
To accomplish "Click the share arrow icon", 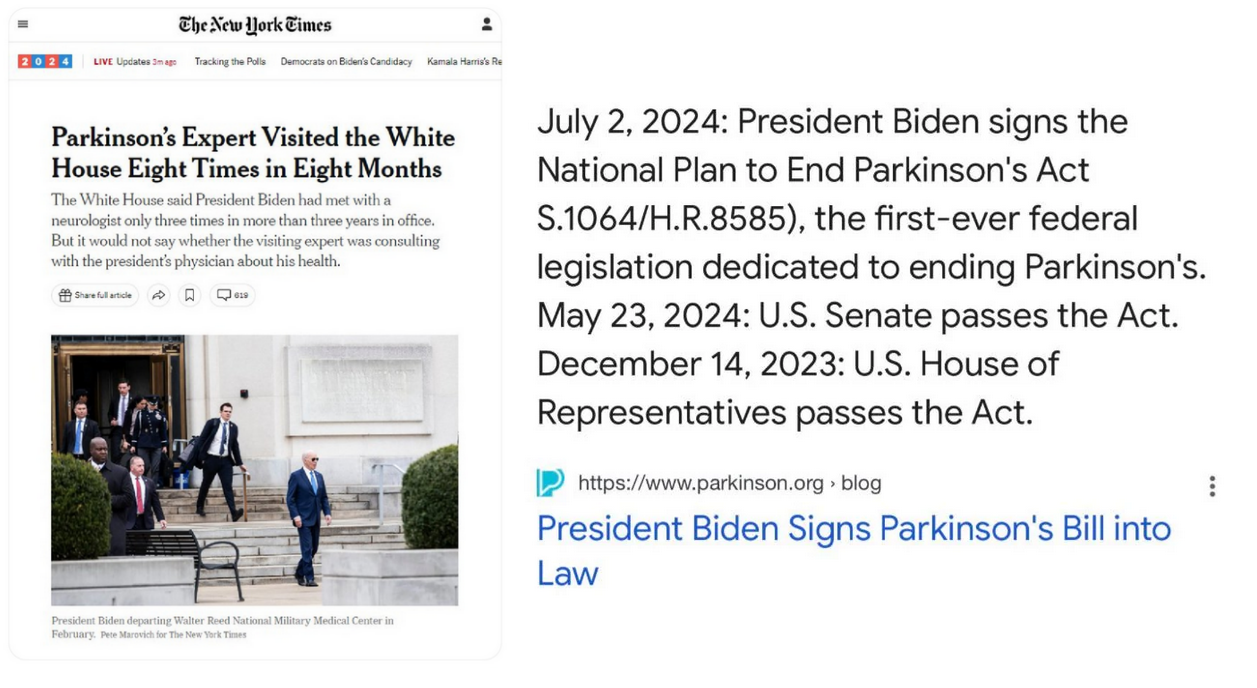I will click(158, 295).
